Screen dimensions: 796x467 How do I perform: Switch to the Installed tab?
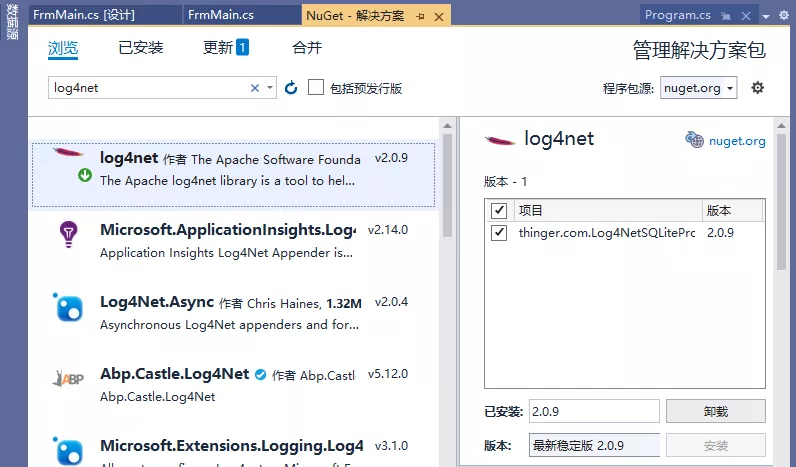click(x=140, y=47)
